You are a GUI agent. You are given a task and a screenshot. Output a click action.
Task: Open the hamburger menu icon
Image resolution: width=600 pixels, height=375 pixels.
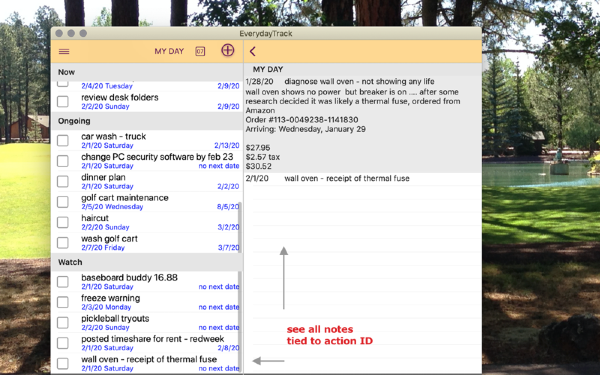click(64, 51)
